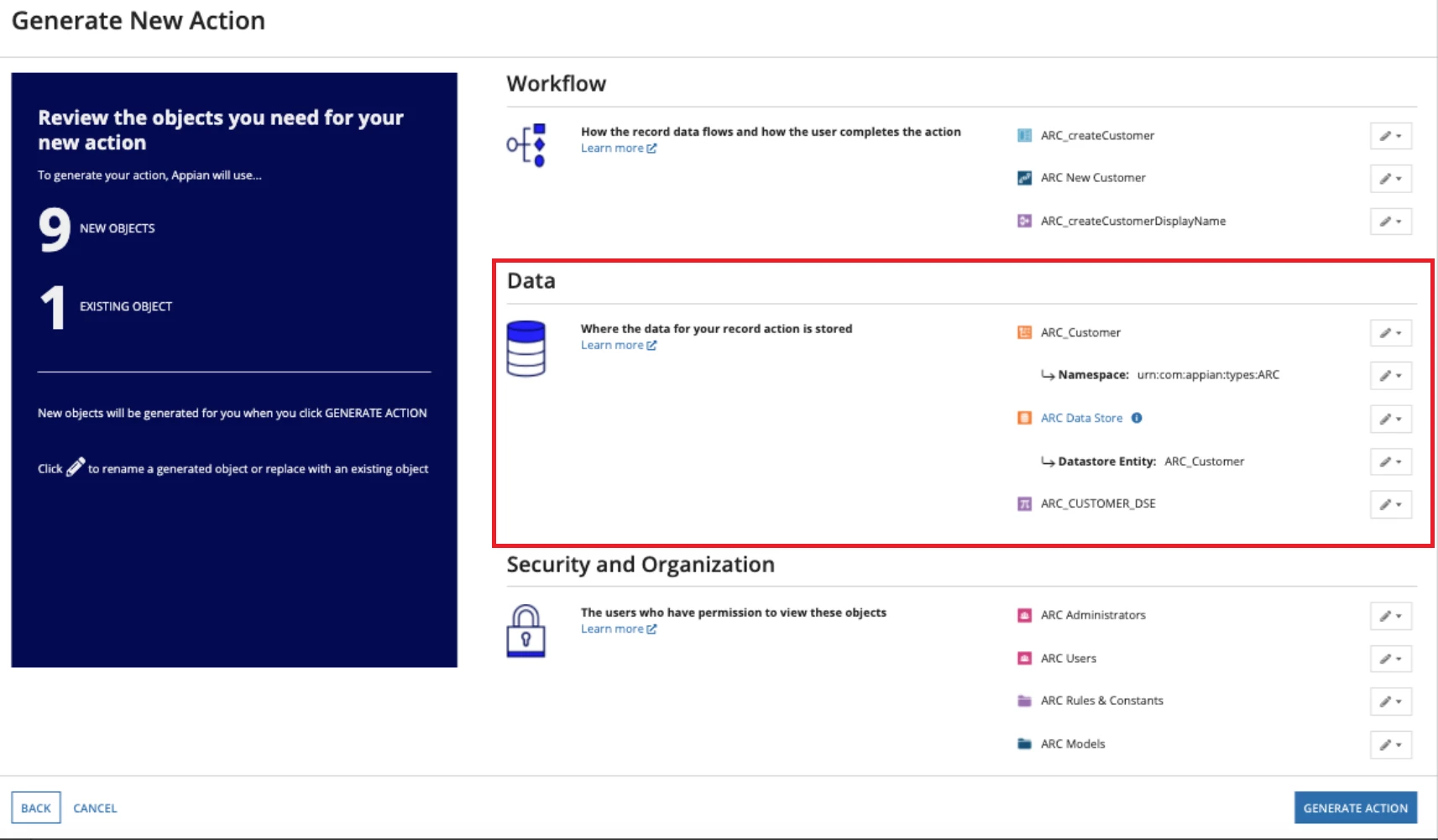The width and height of the screenshot is (1438, 840).
Task: Open the ARC Data Store link
Action: 1081,418
